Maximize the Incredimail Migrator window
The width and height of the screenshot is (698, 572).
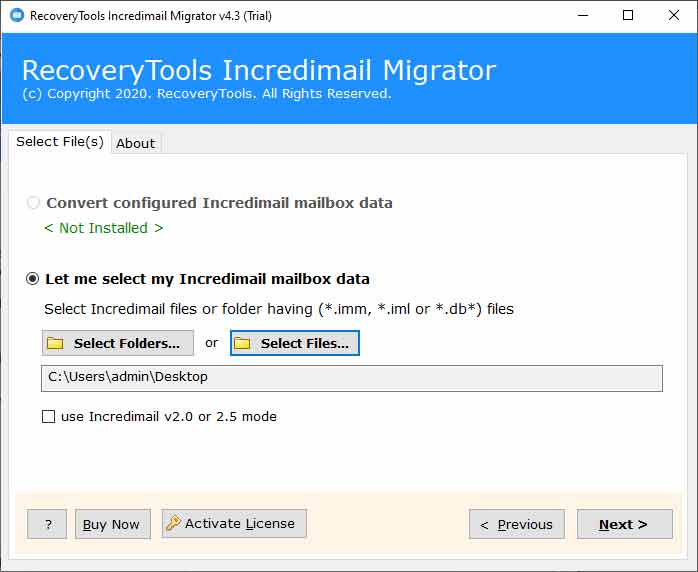pos(628,16)
